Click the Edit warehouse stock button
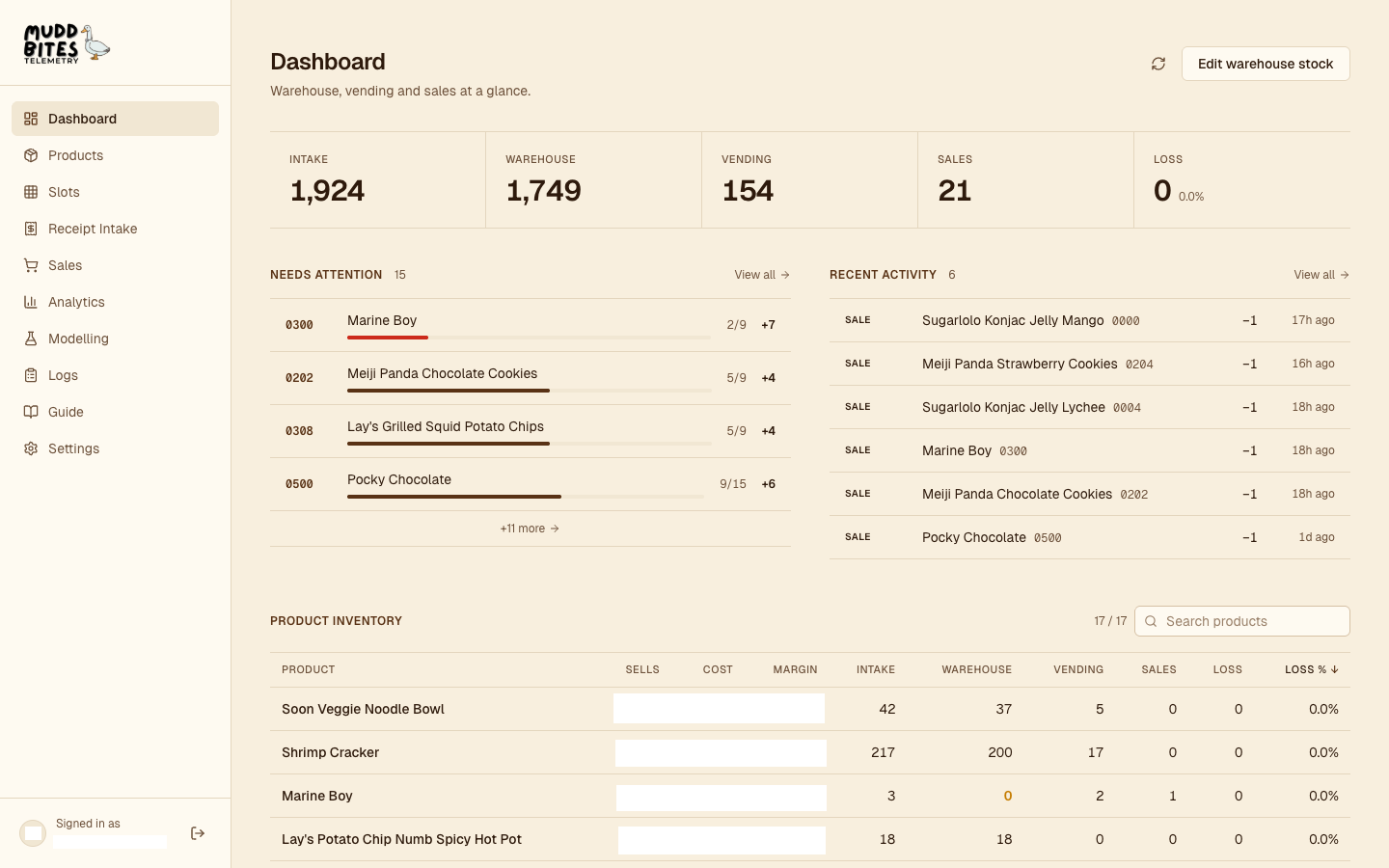 pyautogui.click(x=1266, y=64)
